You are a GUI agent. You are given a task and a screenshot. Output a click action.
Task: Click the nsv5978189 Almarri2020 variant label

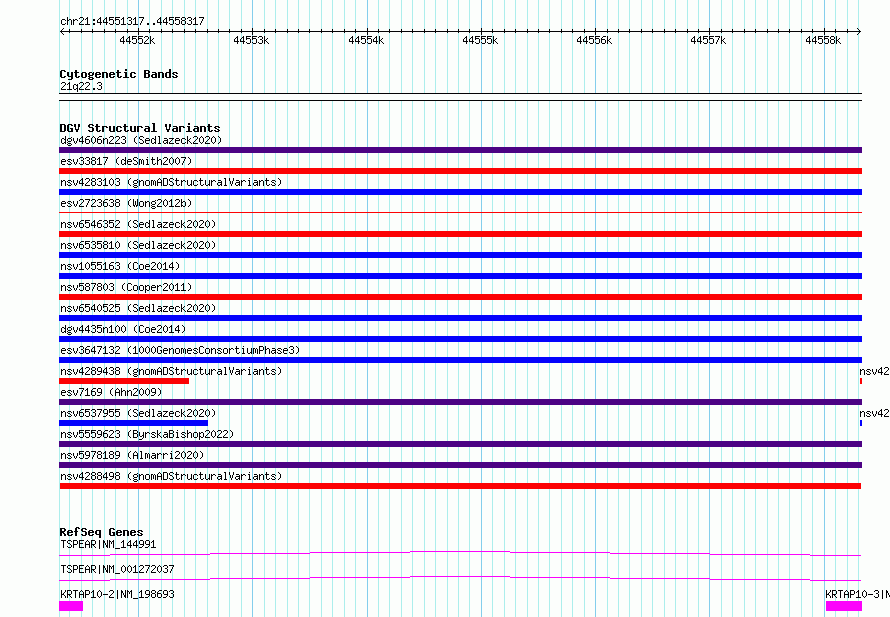coord(132,455)
